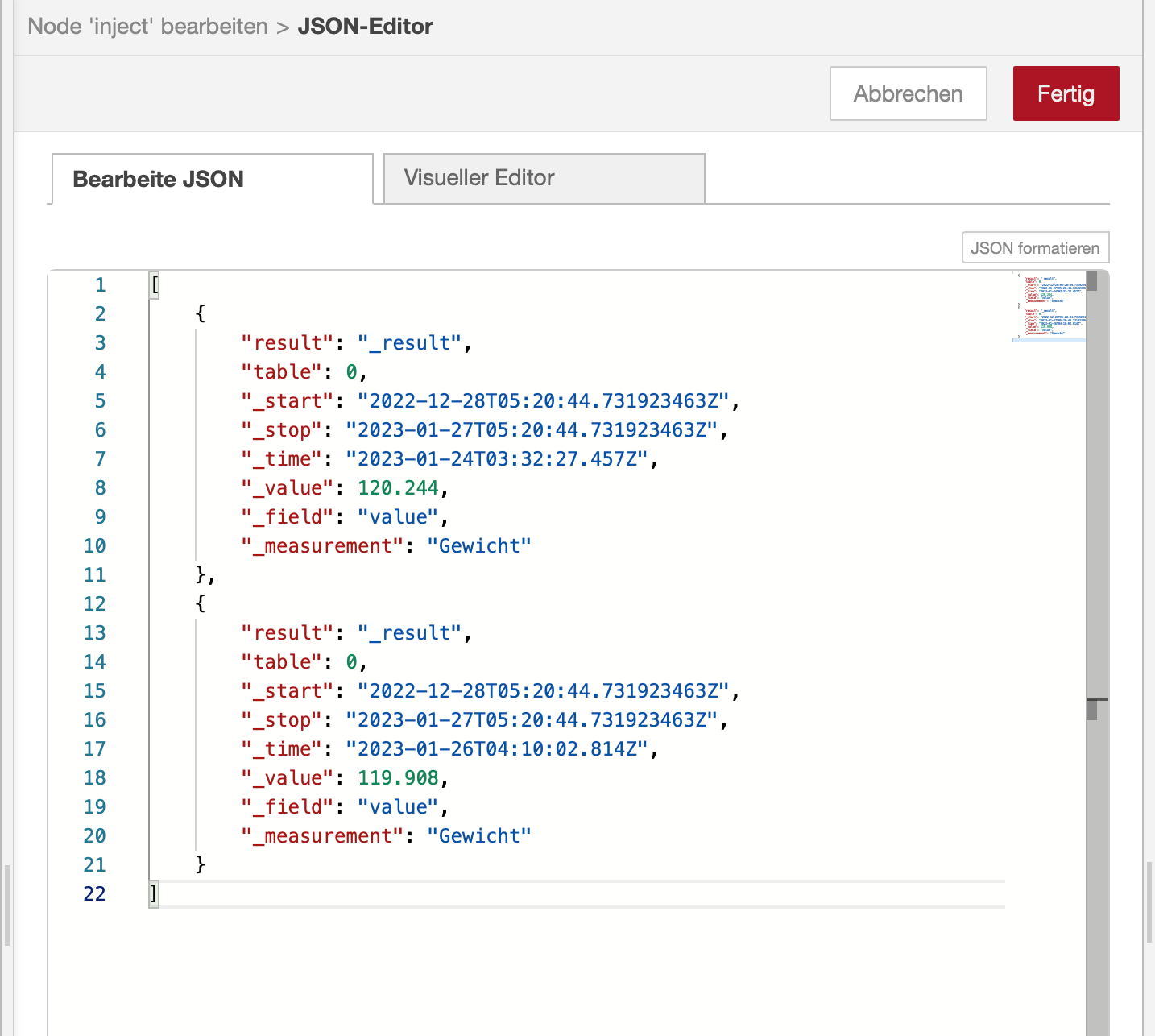This screenshot has height=1036, width=1155.
Task: Click the "table" key on line 14
Action: click(x=282, y=661)
